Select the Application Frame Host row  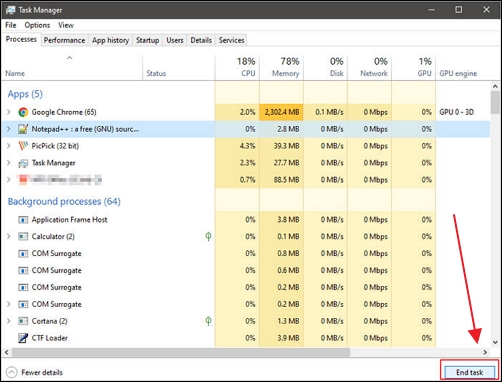246,220
